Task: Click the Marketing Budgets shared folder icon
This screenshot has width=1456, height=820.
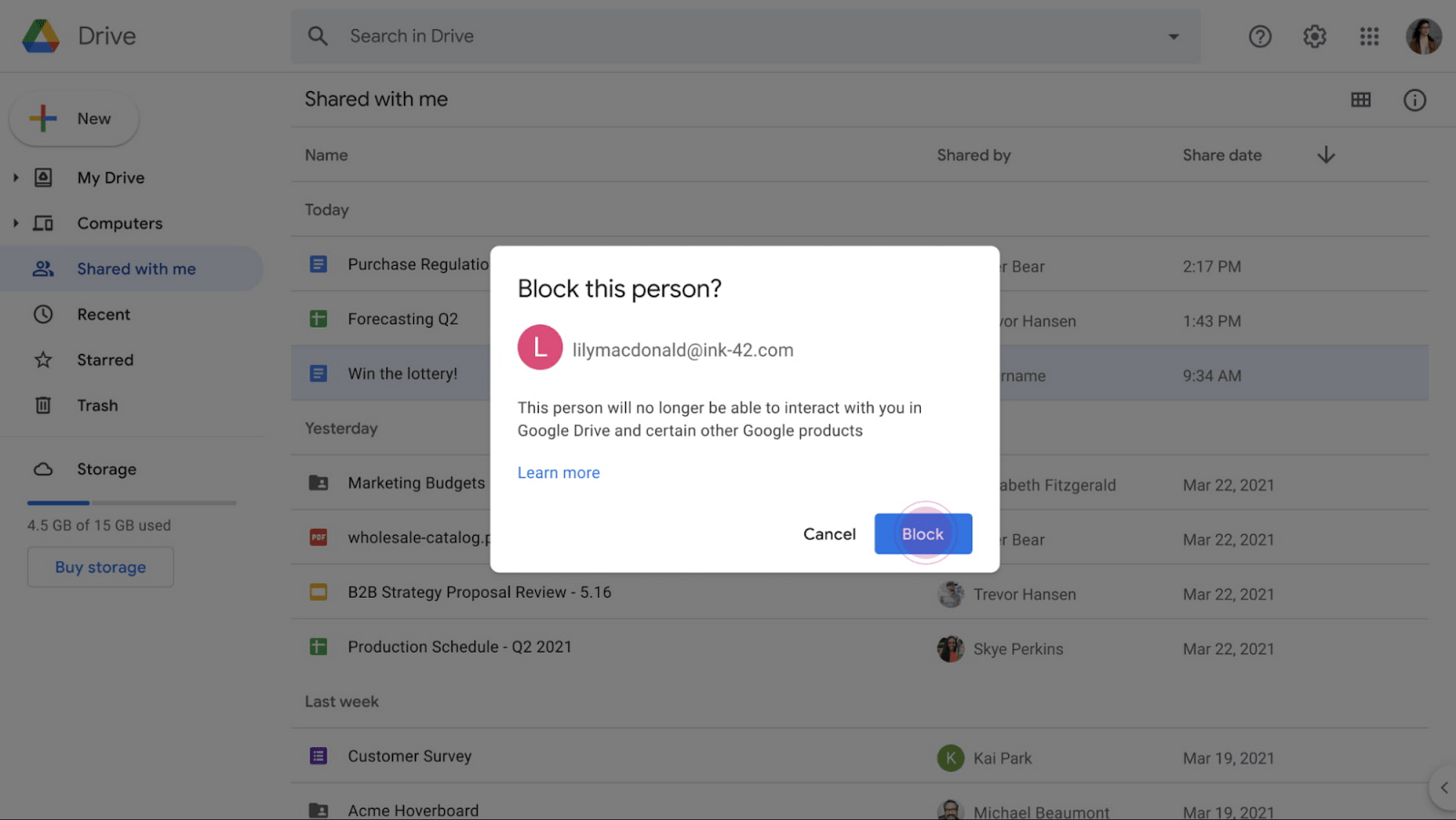Action: 318,482
